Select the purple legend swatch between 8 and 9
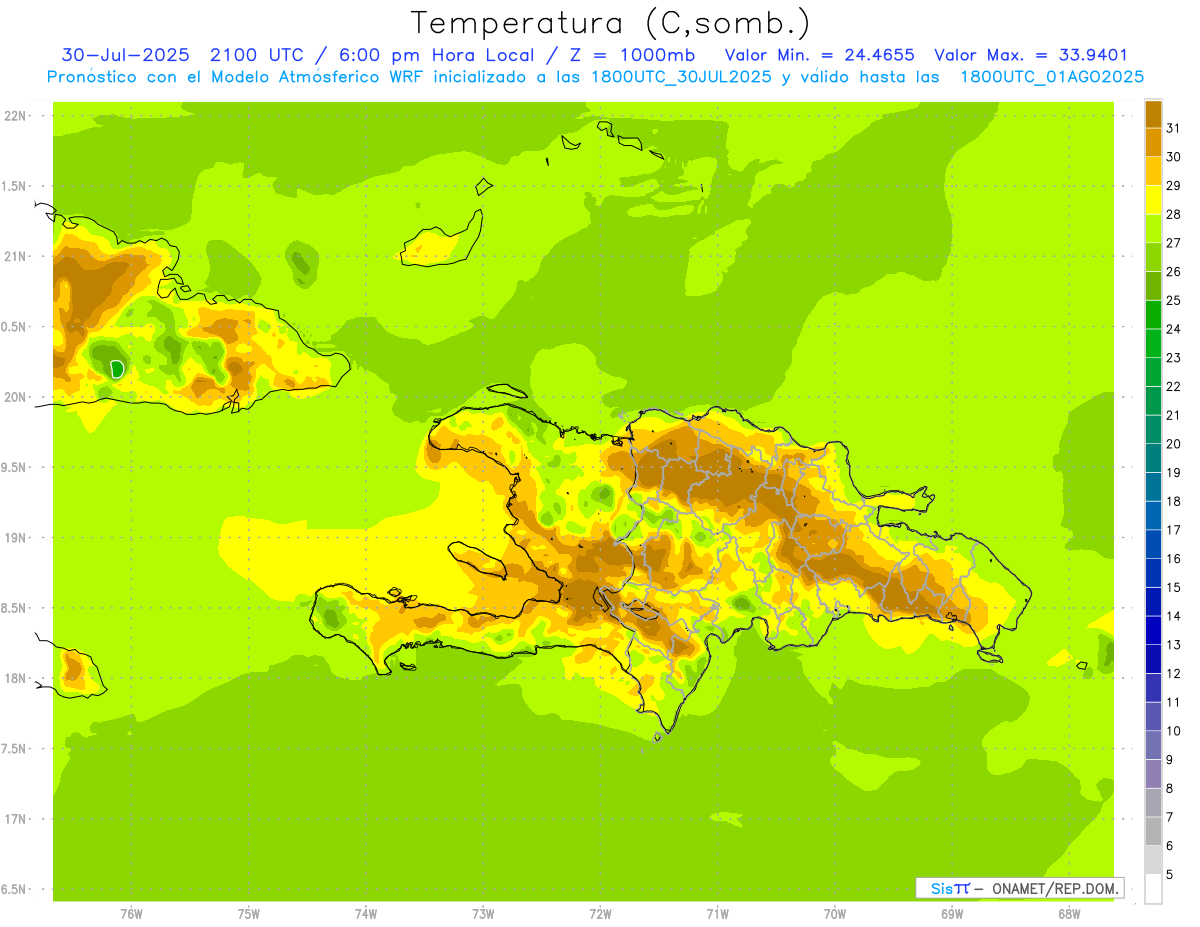1200x927 pixels. 1153,774
